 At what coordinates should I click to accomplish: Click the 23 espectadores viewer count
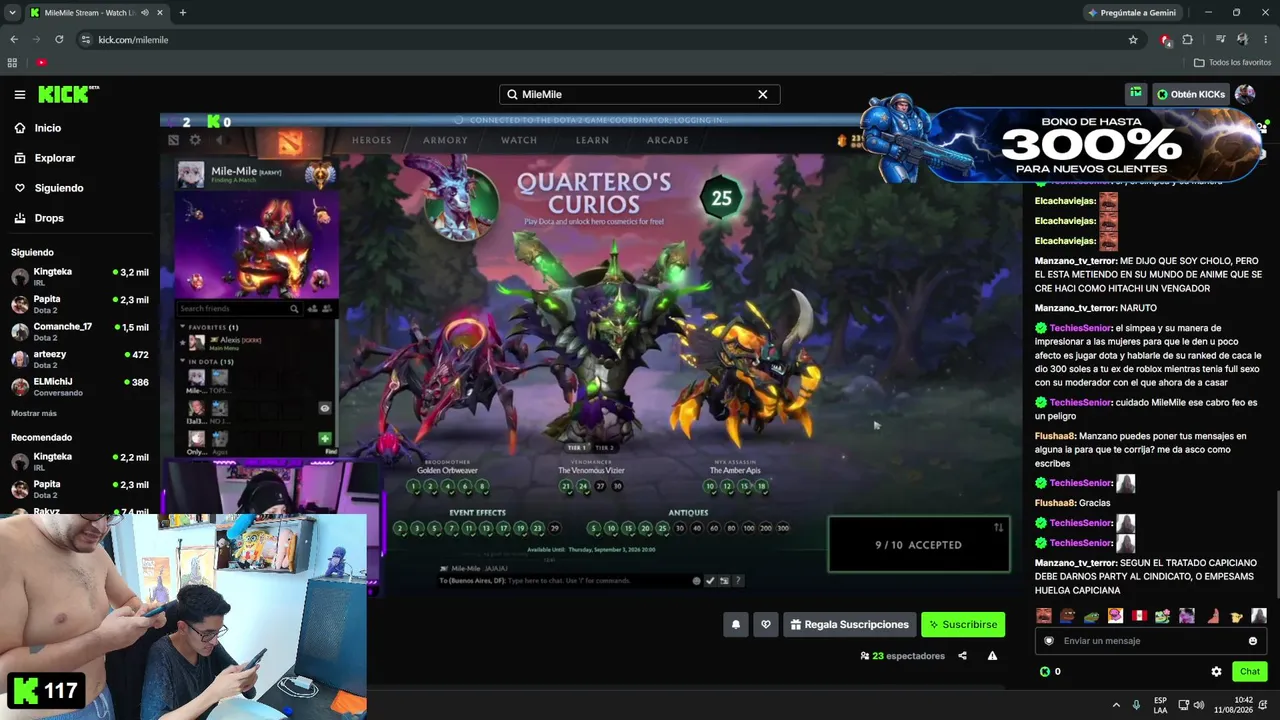(902, 656)
